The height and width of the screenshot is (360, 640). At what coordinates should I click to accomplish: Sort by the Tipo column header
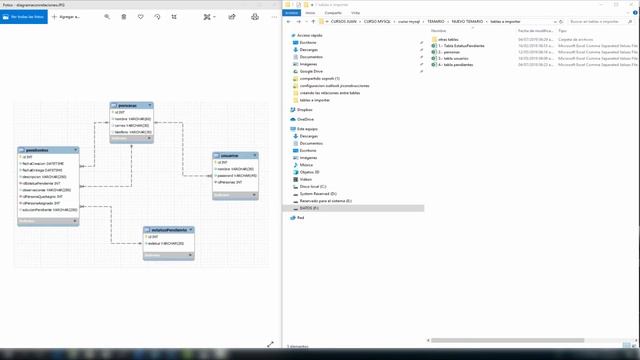coord(562,31)
